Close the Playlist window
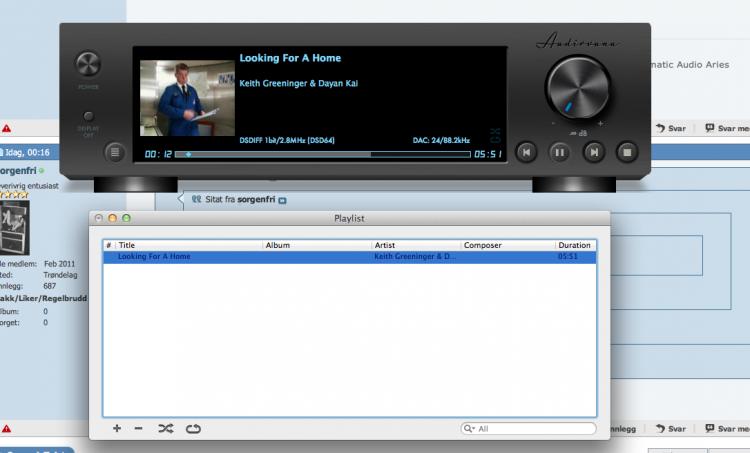Screen dimensions: 750x453 click(99, 218)
